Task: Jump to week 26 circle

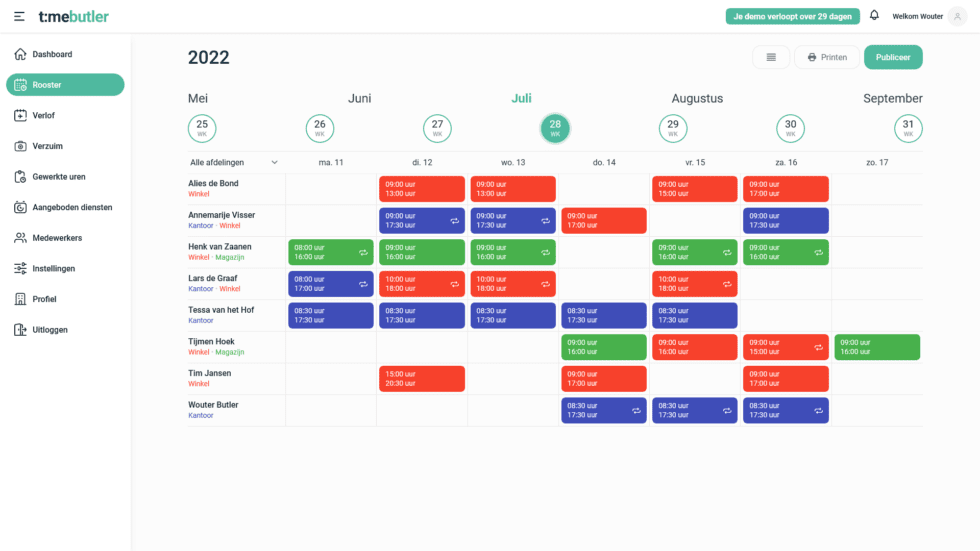Action: [319, 128]
